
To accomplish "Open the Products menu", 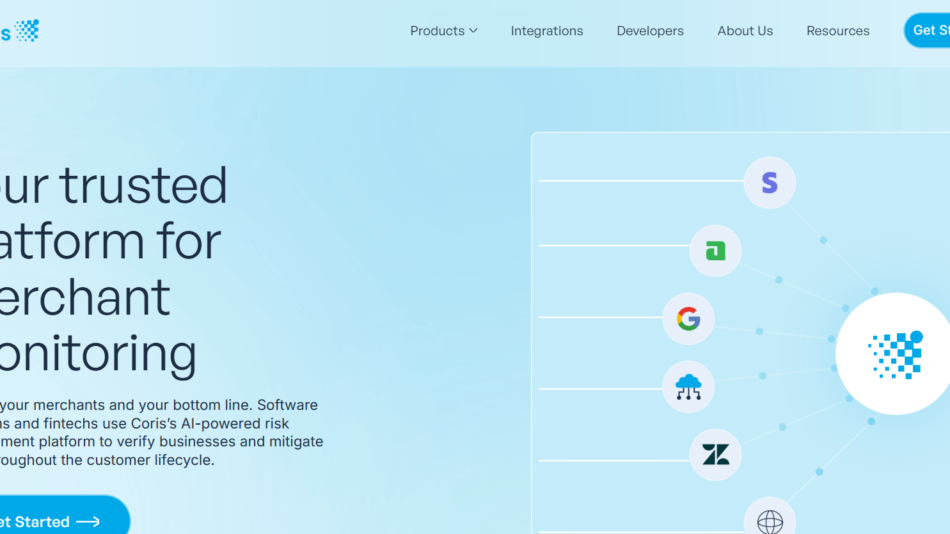I will pos(437,31).
